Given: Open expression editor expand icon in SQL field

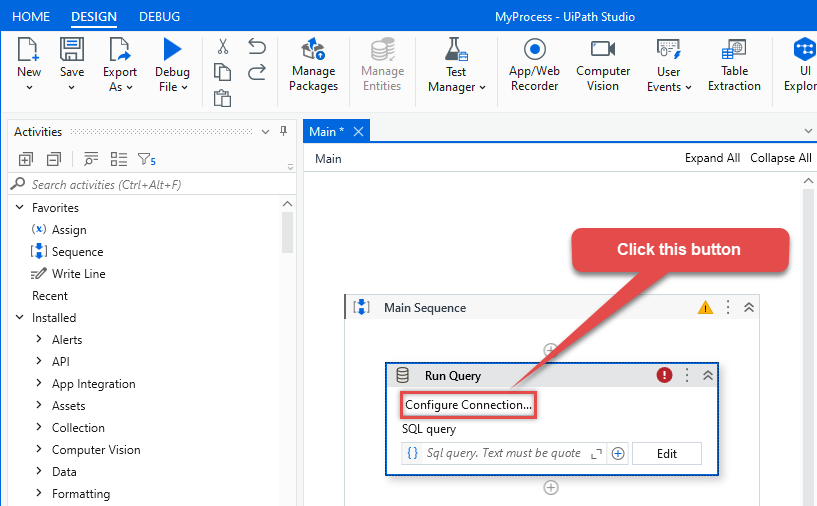Looking at the screenshot, I should (596, 454).
